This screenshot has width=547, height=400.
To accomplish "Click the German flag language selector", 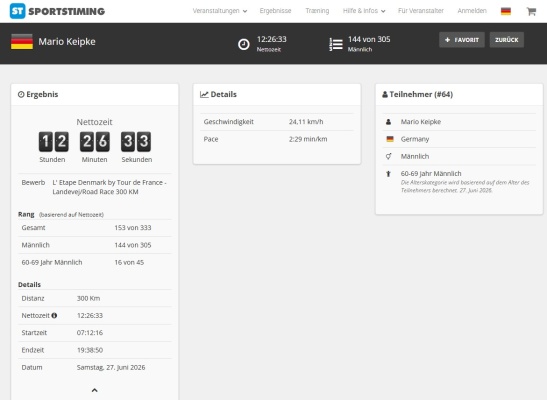I will 505,11.
